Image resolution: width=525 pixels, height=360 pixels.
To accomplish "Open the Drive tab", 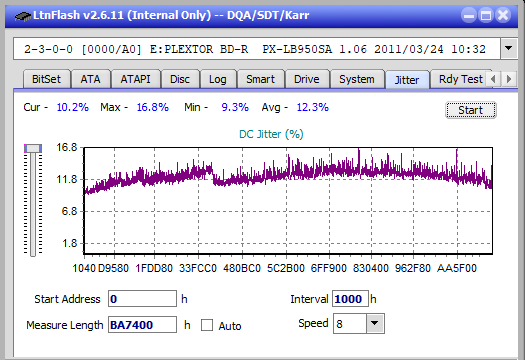I will tap(306, 79).
